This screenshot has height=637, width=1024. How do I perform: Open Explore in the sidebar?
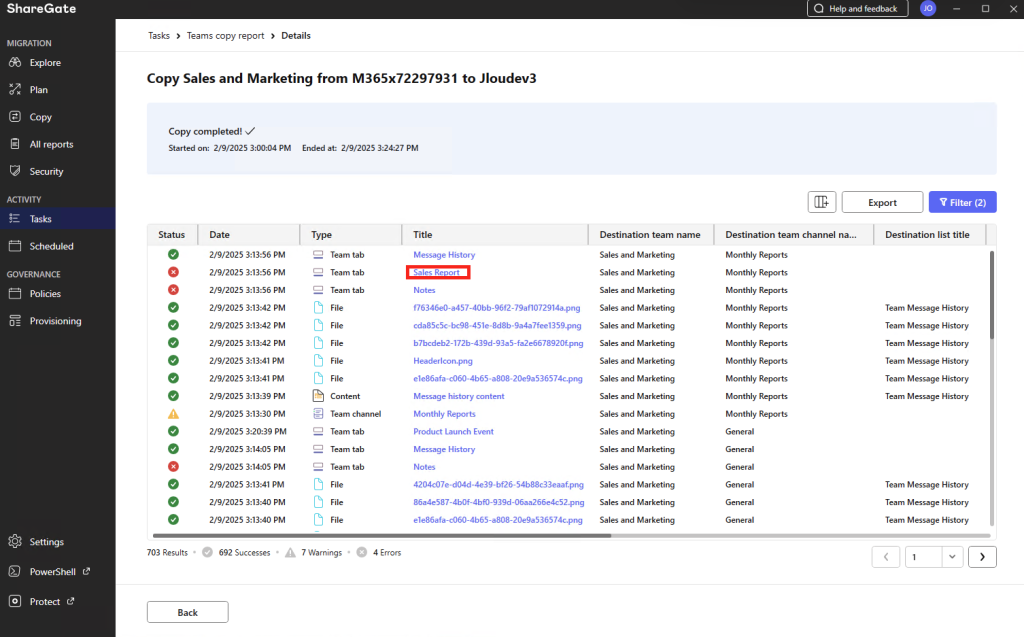tap(44, 63)
